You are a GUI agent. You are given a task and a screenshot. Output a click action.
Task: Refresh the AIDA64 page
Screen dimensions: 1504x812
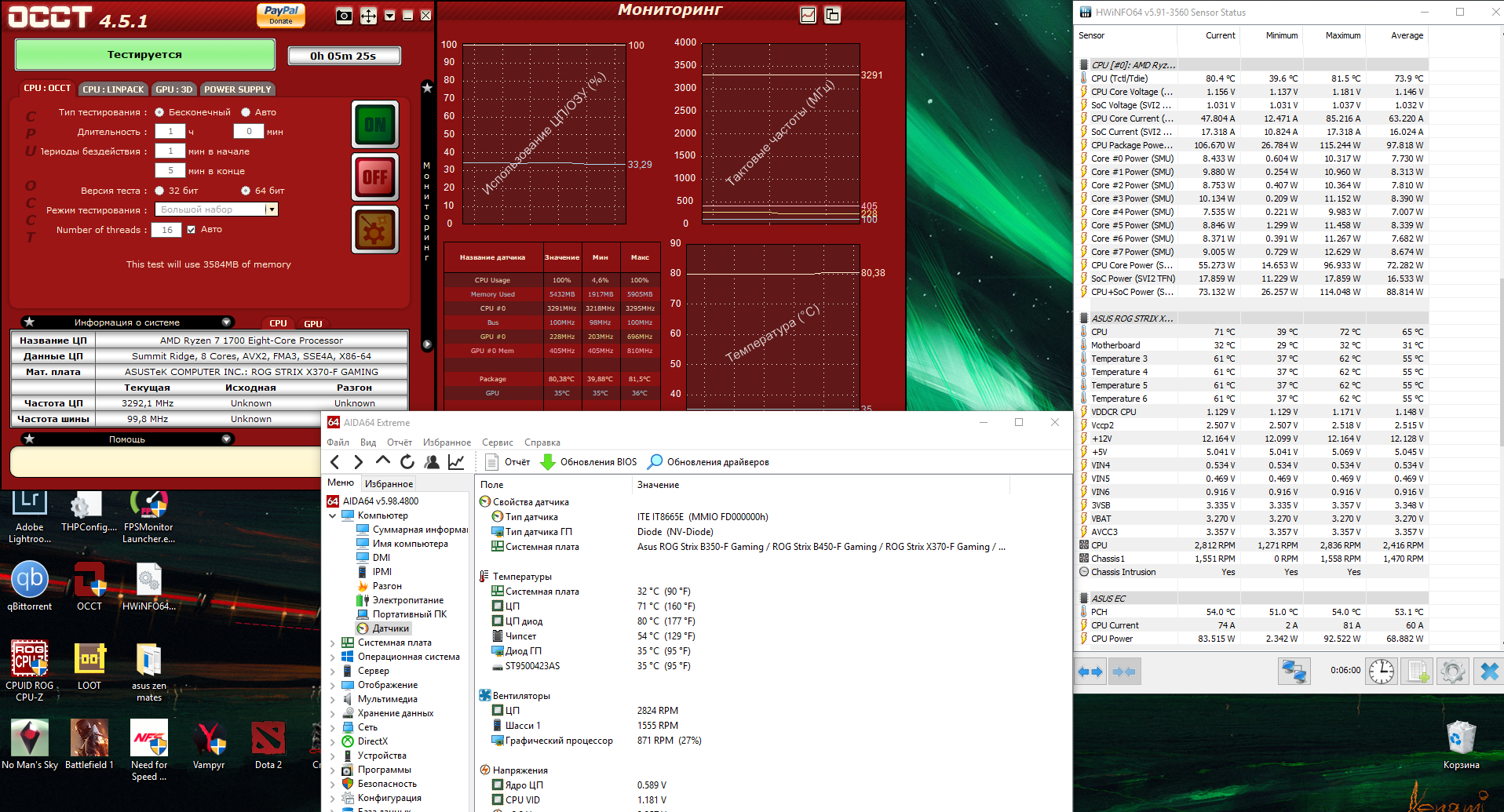tap(407, 462)
